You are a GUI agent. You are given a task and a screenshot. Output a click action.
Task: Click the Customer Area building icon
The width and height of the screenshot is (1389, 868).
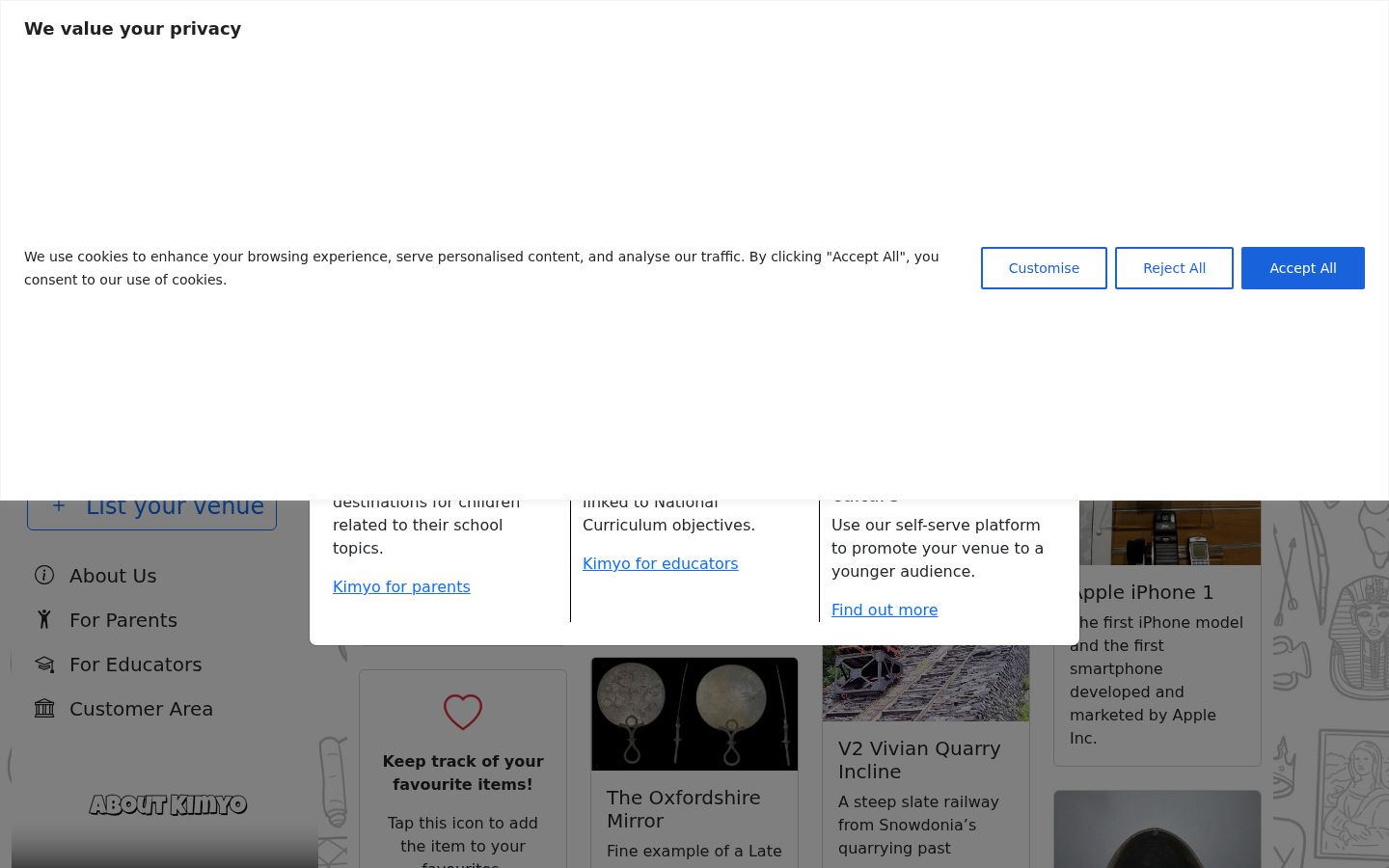pyautogui.click(x=44, y=709)
